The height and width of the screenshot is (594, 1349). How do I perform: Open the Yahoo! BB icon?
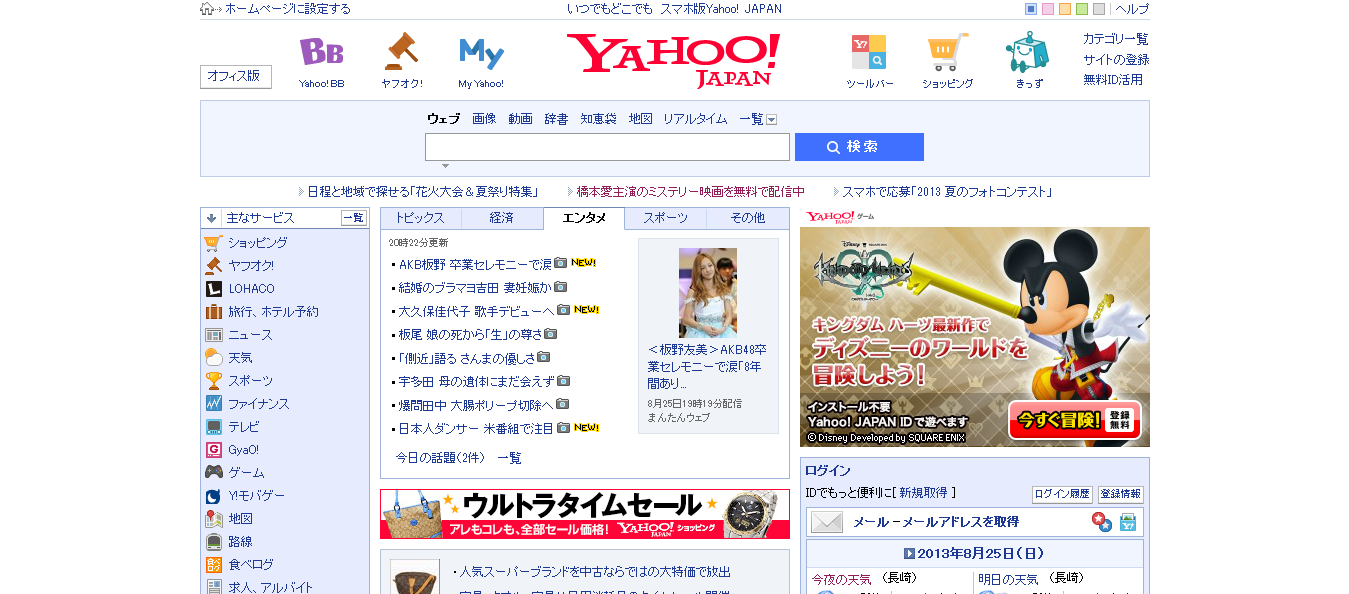(321, 52)
